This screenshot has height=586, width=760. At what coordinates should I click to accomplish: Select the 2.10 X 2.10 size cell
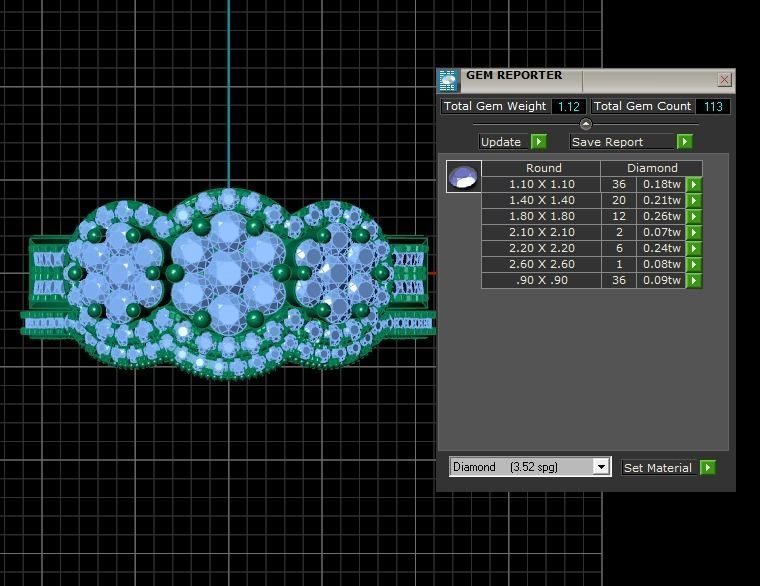[541, 232]
